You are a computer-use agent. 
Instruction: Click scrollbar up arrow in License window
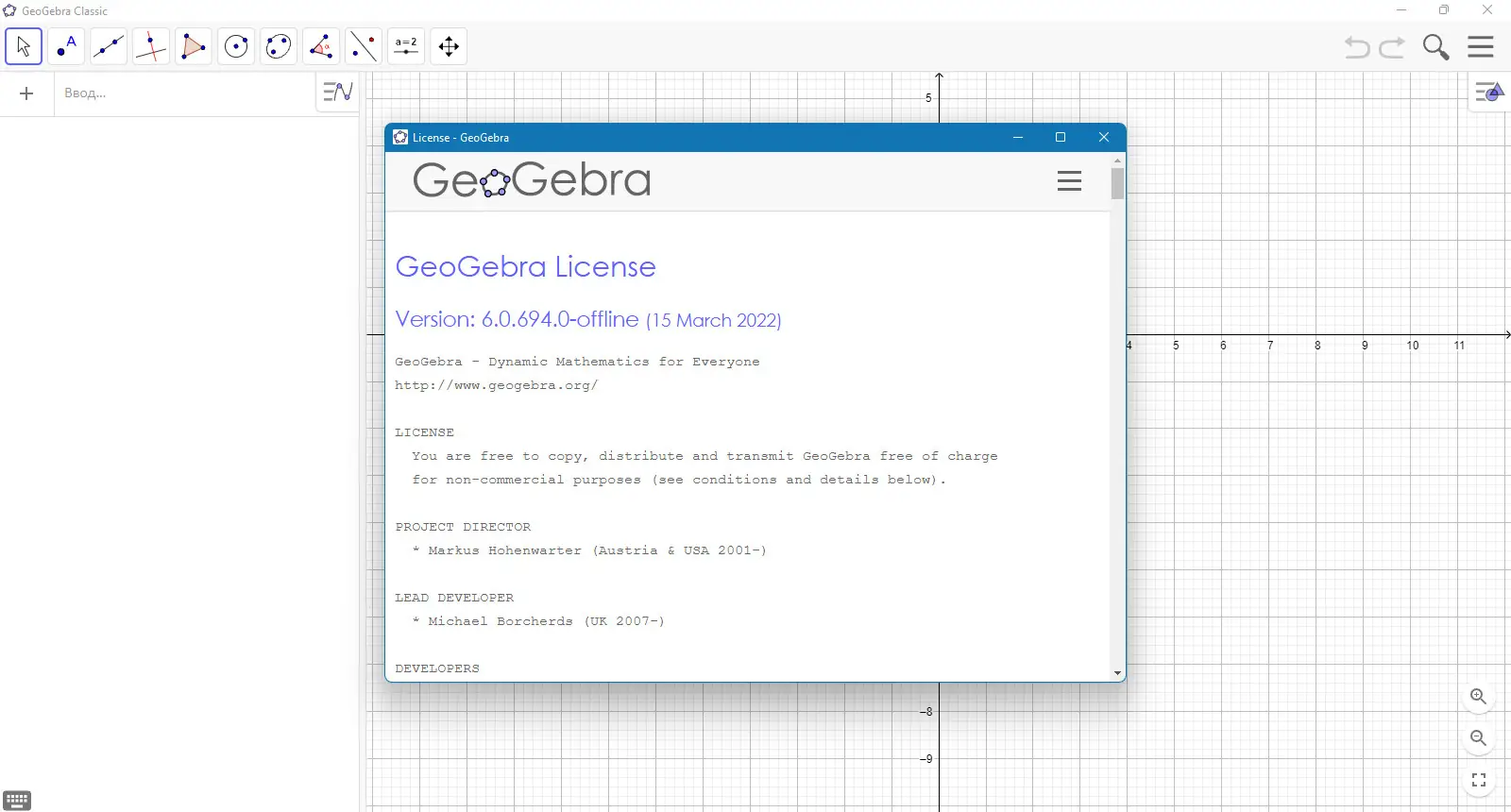[1117, 161]
